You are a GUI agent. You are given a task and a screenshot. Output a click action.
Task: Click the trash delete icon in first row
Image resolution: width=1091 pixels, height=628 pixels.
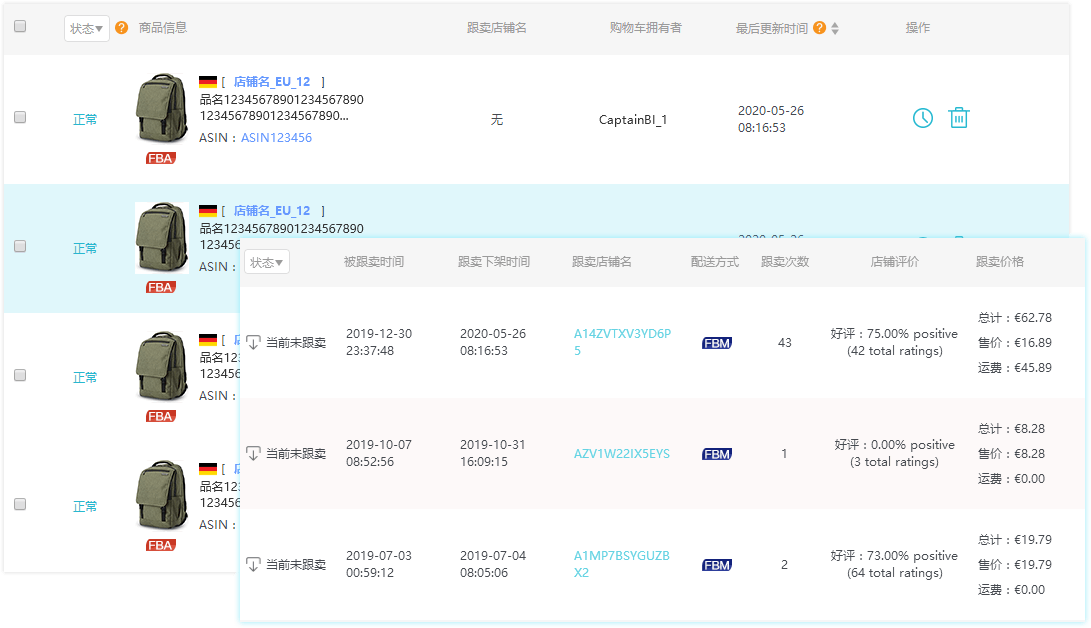click(958, 118)
